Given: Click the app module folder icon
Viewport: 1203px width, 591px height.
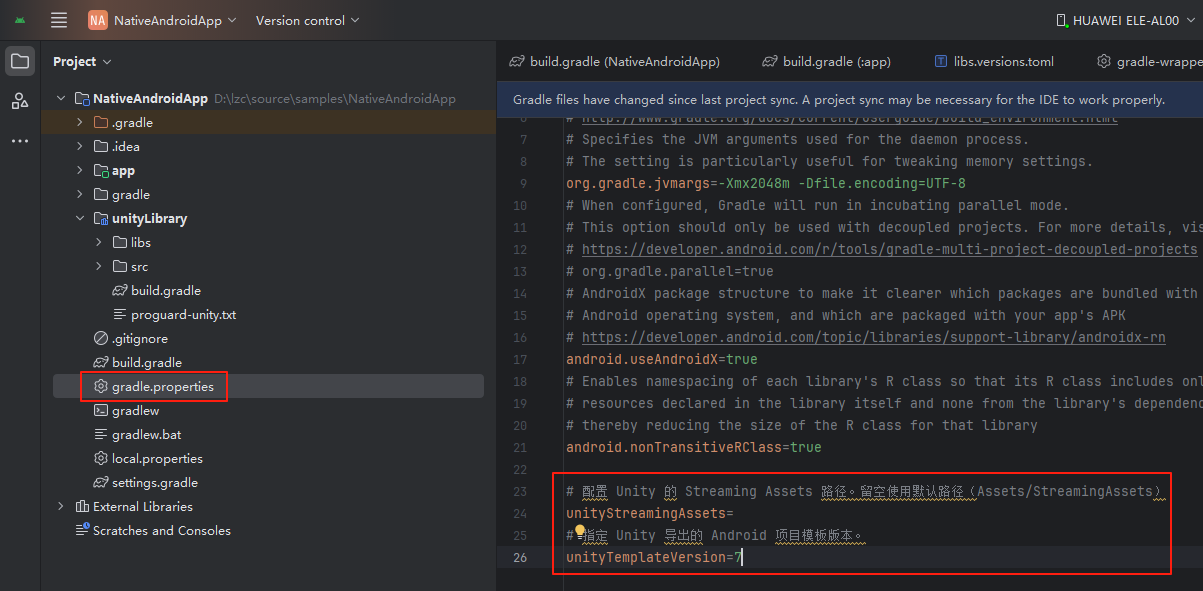Looking at the screenshot, I should [x=101, y=171].
